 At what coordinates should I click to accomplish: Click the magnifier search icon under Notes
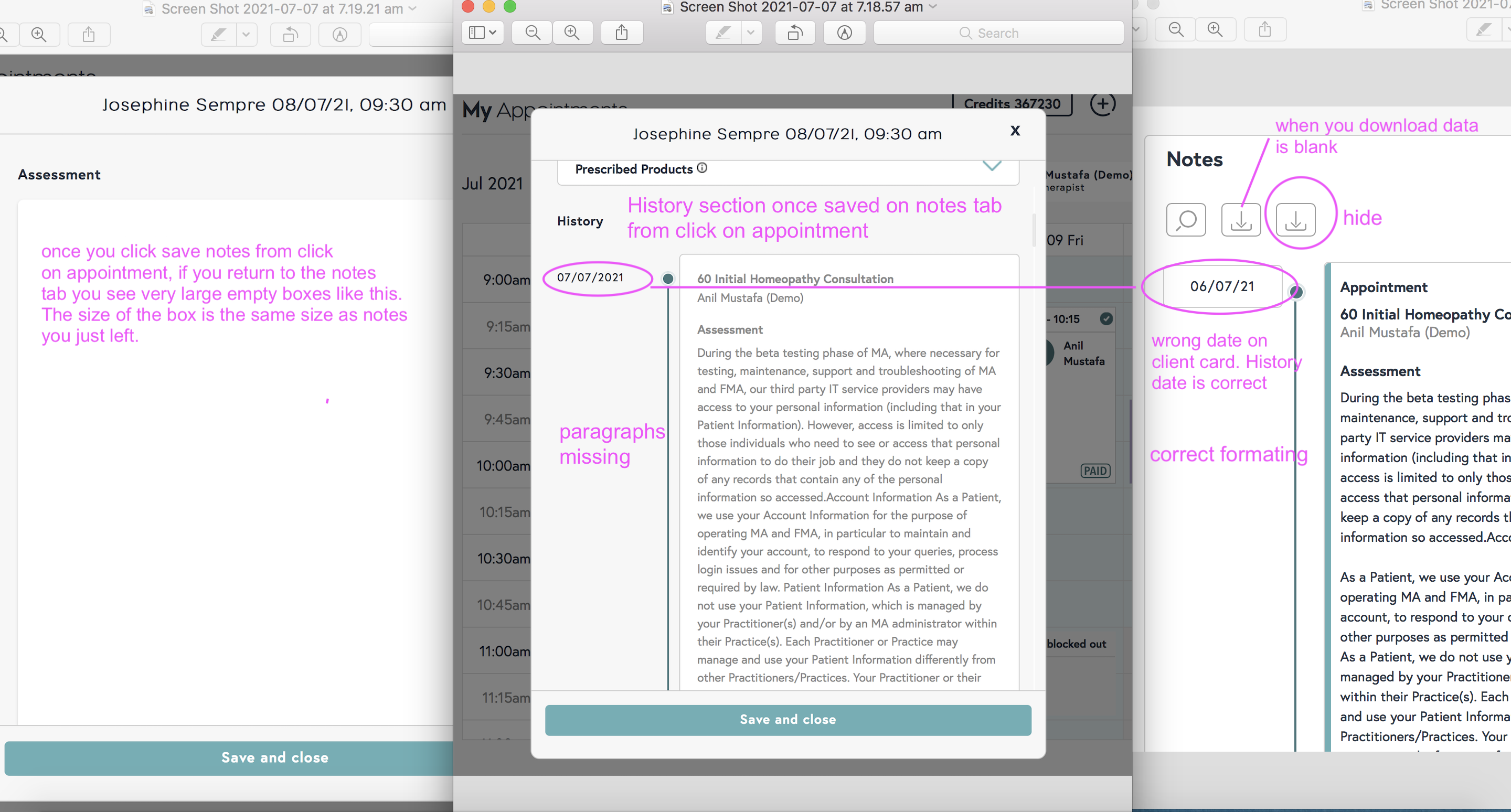[1186, 220]
